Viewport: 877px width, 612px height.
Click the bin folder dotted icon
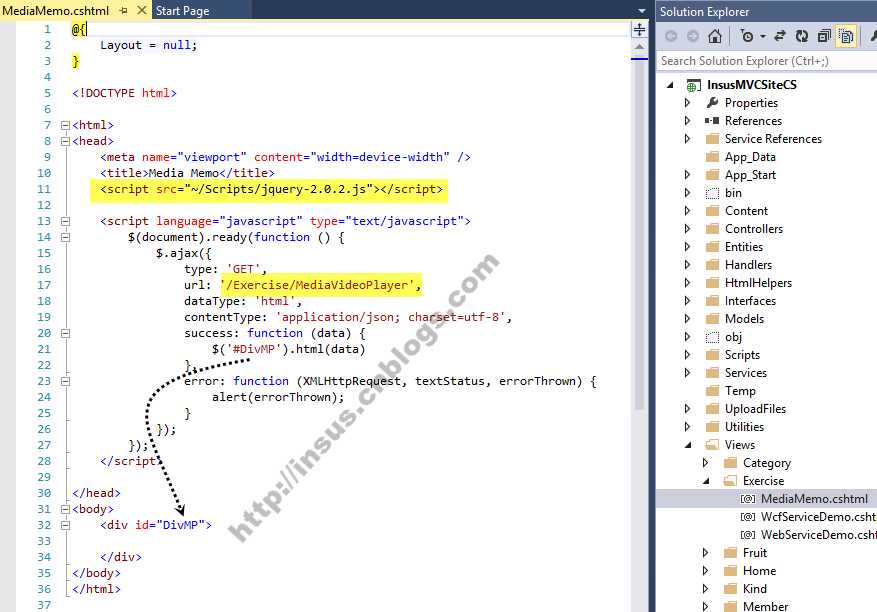[x=712, y=194]
